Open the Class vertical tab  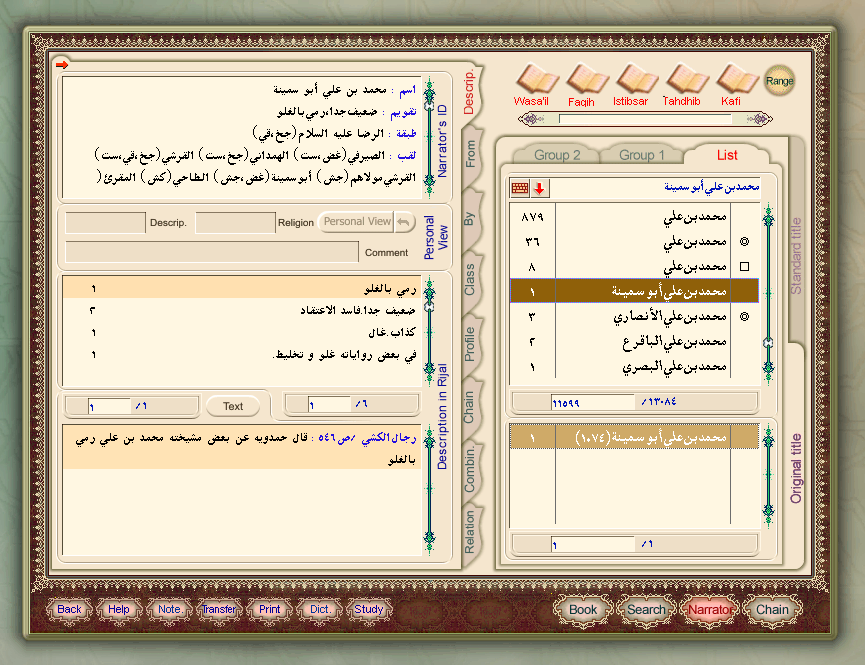(x=469, y=280)
